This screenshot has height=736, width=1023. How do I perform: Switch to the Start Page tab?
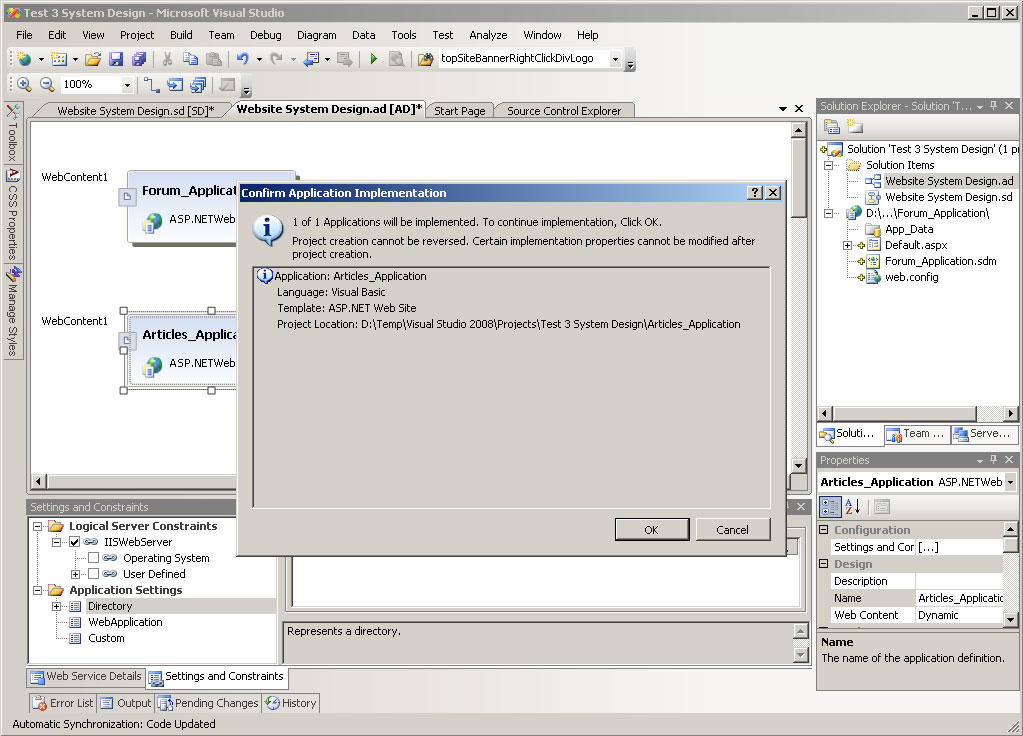coord(459,111)
